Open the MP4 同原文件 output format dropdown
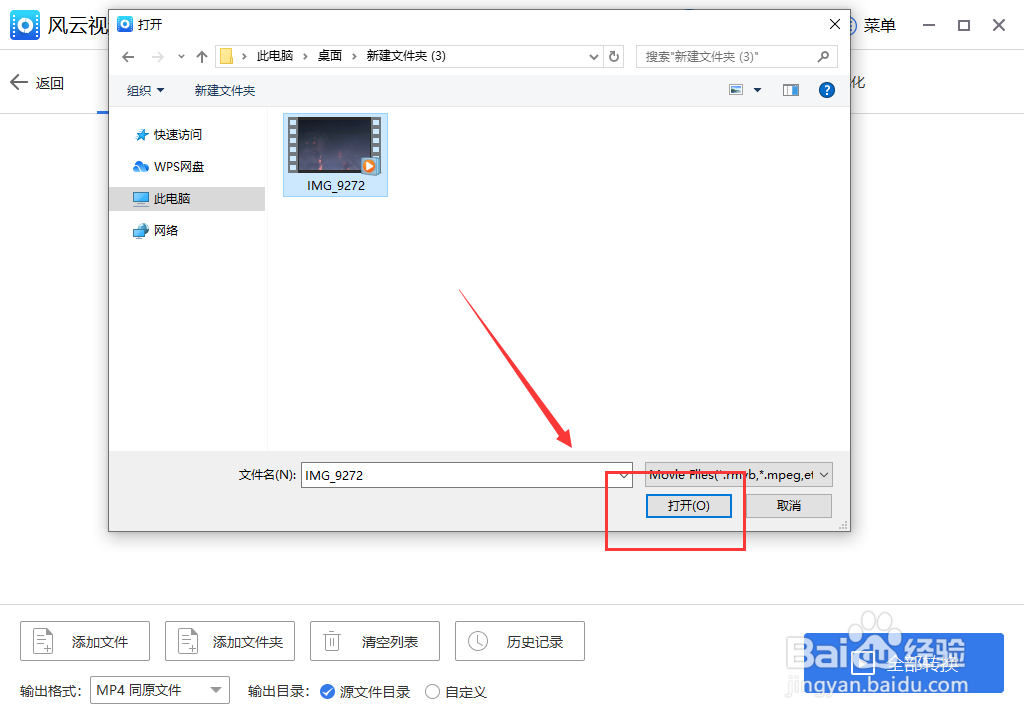 point(160,690)
